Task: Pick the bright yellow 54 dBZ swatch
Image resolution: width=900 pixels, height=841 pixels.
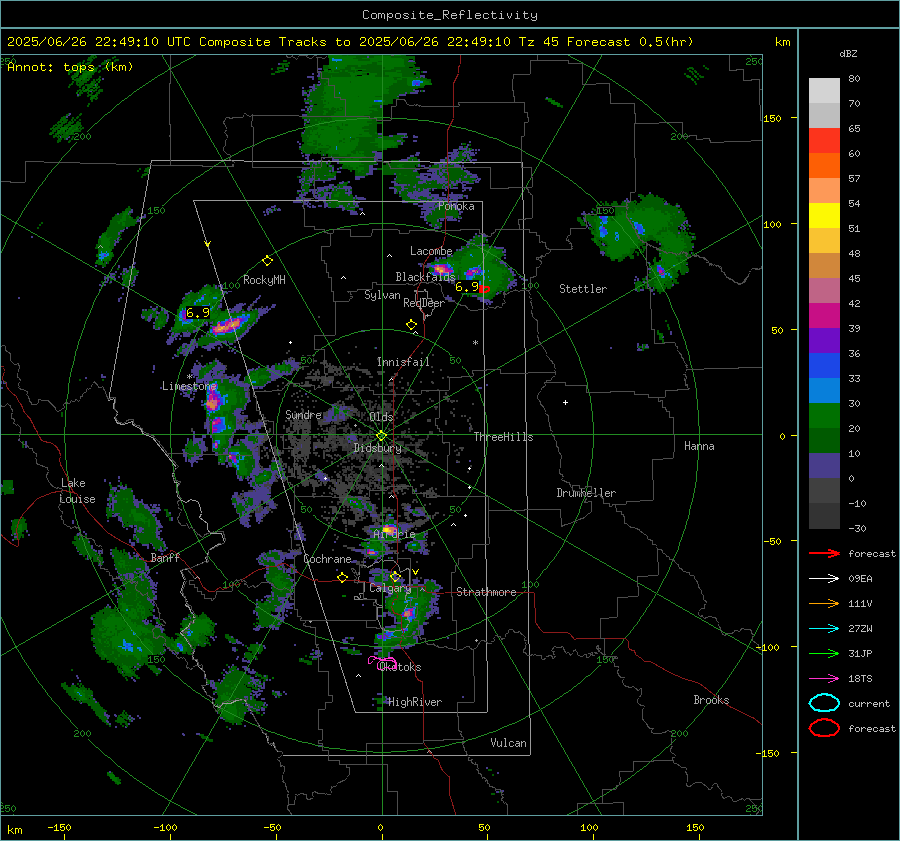Action: click(x=824, y=215)
